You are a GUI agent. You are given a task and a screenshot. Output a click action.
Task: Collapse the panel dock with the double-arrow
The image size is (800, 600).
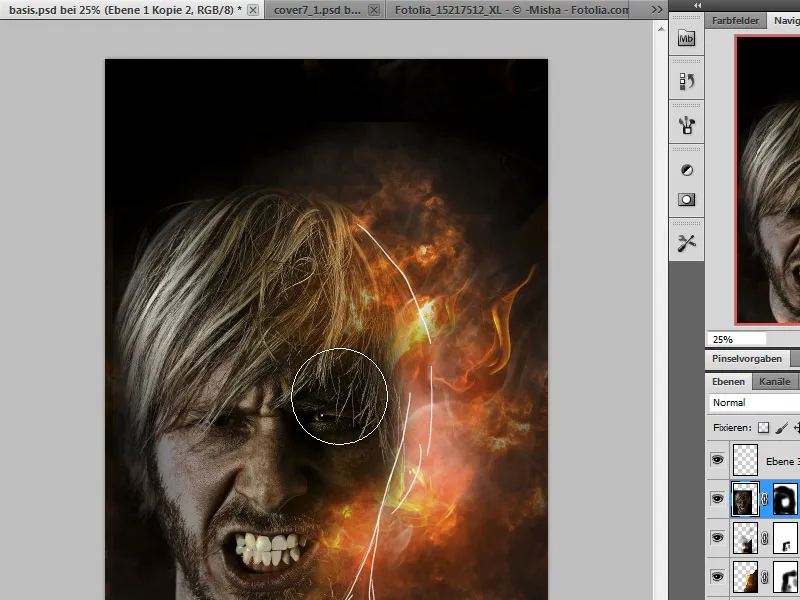point(697,5)
